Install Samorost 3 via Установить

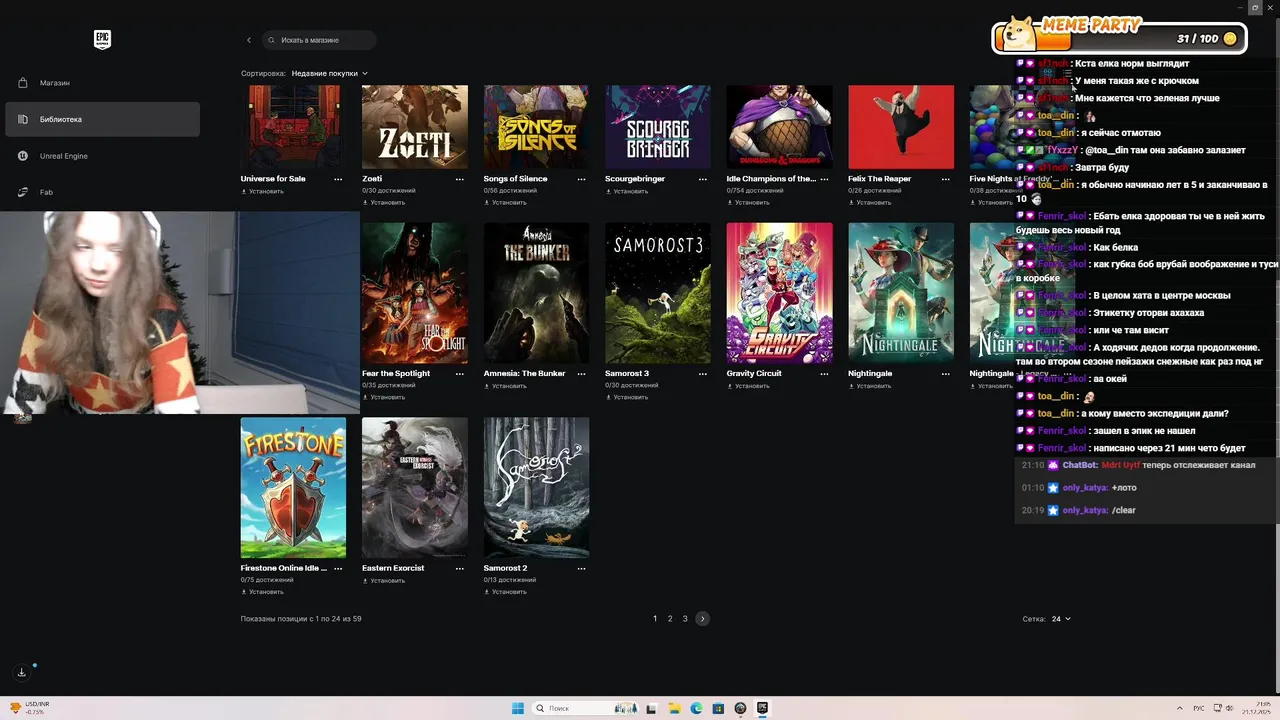click(x=627, y=397)
